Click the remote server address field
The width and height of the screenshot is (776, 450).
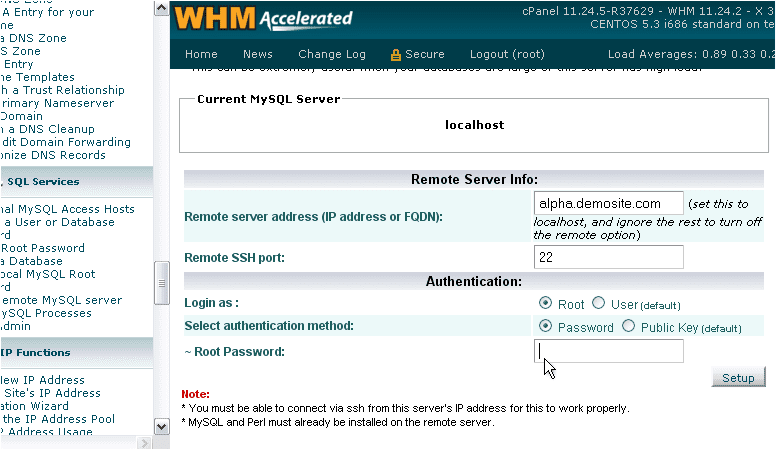click(x=609, y=203)
